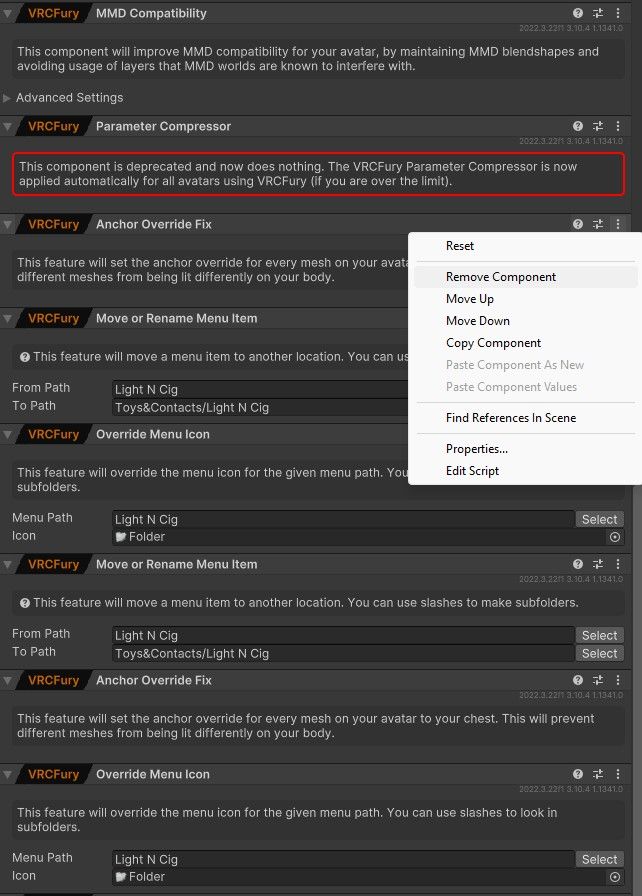This screenshot has height=896, width=642.
Task: Collapse Move or Rename Menu Item partly covered by menu
Action: tap(7, 318)
